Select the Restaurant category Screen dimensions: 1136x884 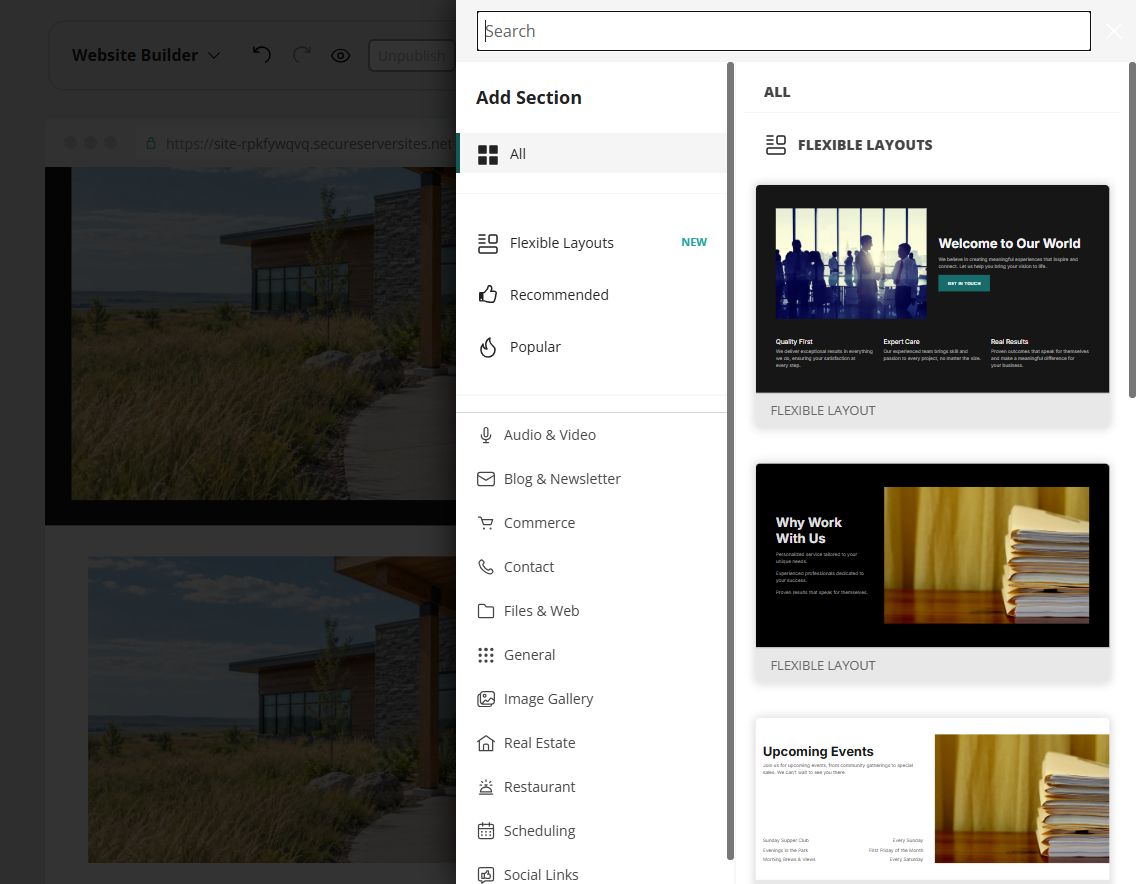click(591, 787)
